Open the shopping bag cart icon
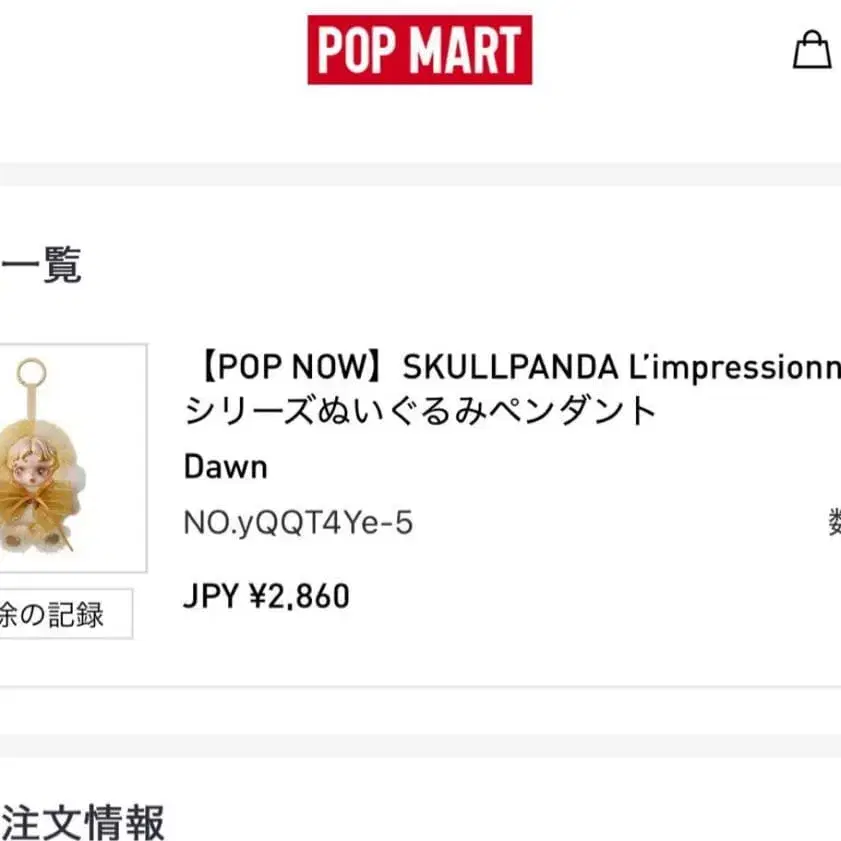The height and width of the screenshot is (841, 841). [812, 49]
